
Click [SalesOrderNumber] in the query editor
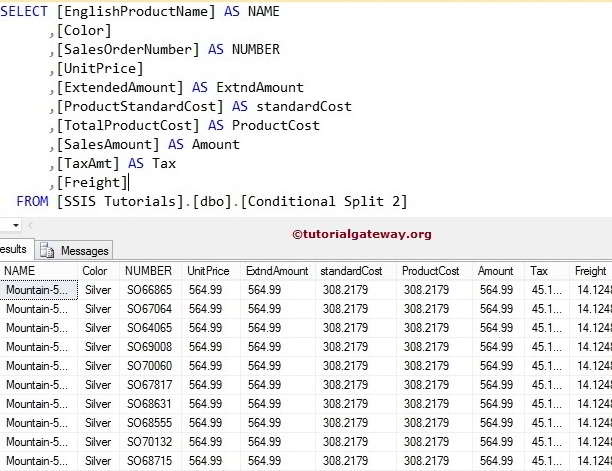pyautogui.click(x=128, y=50)
